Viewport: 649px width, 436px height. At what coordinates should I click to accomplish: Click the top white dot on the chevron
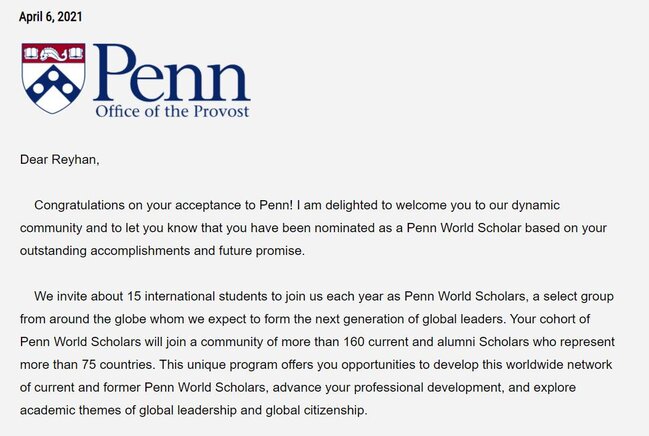coord(53,75)
